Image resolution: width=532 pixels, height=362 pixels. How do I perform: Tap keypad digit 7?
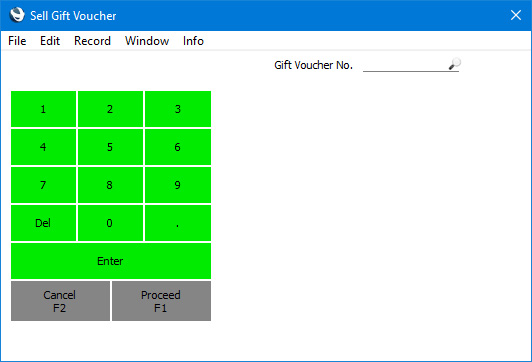tap(43, 185)
